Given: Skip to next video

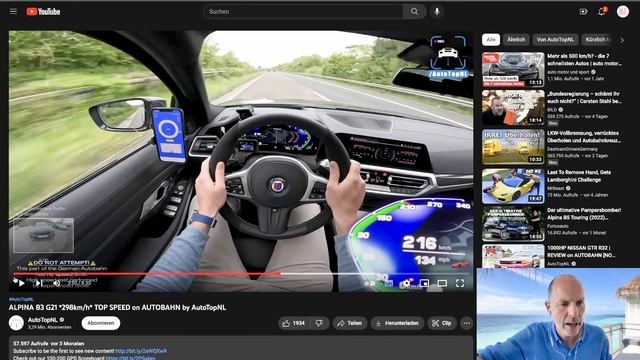Looking at the screenshot, I should pos(38,283).
